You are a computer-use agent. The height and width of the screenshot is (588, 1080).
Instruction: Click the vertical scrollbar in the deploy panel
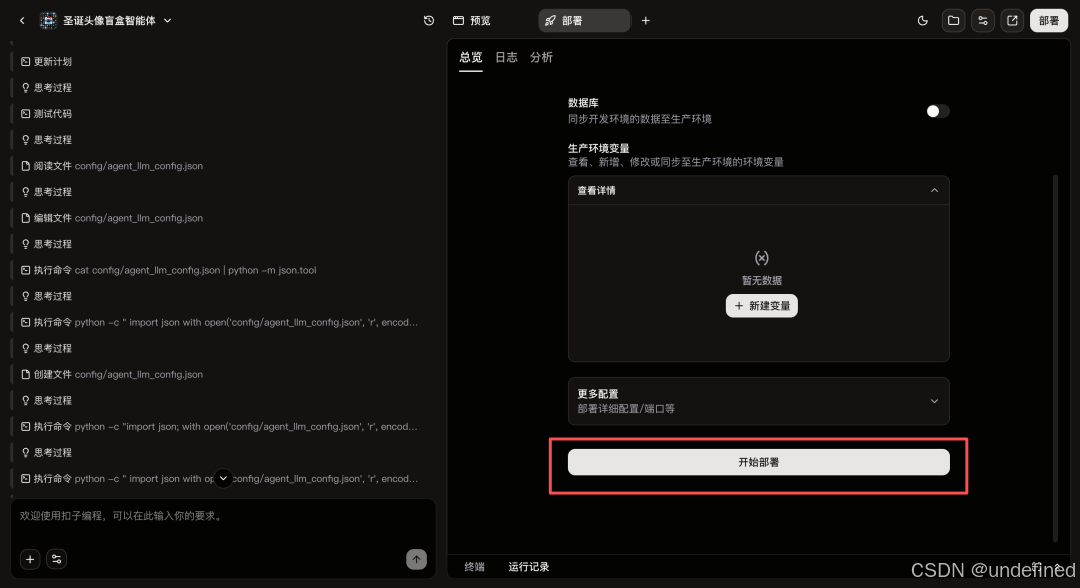pyautogui.click(x=1055, y=358)
